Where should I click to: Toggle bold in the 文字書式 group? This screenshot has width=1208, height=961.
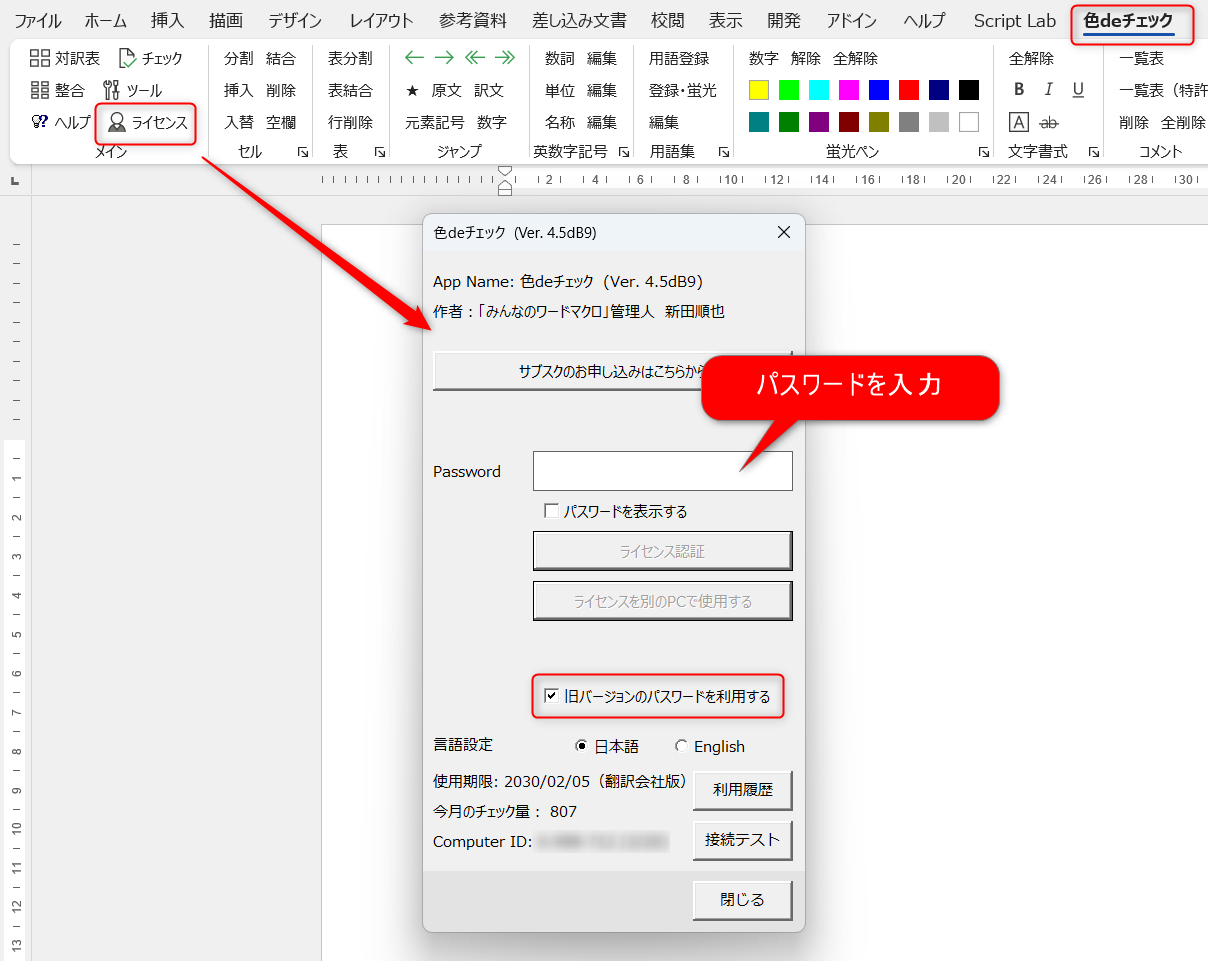[1019, 90]
